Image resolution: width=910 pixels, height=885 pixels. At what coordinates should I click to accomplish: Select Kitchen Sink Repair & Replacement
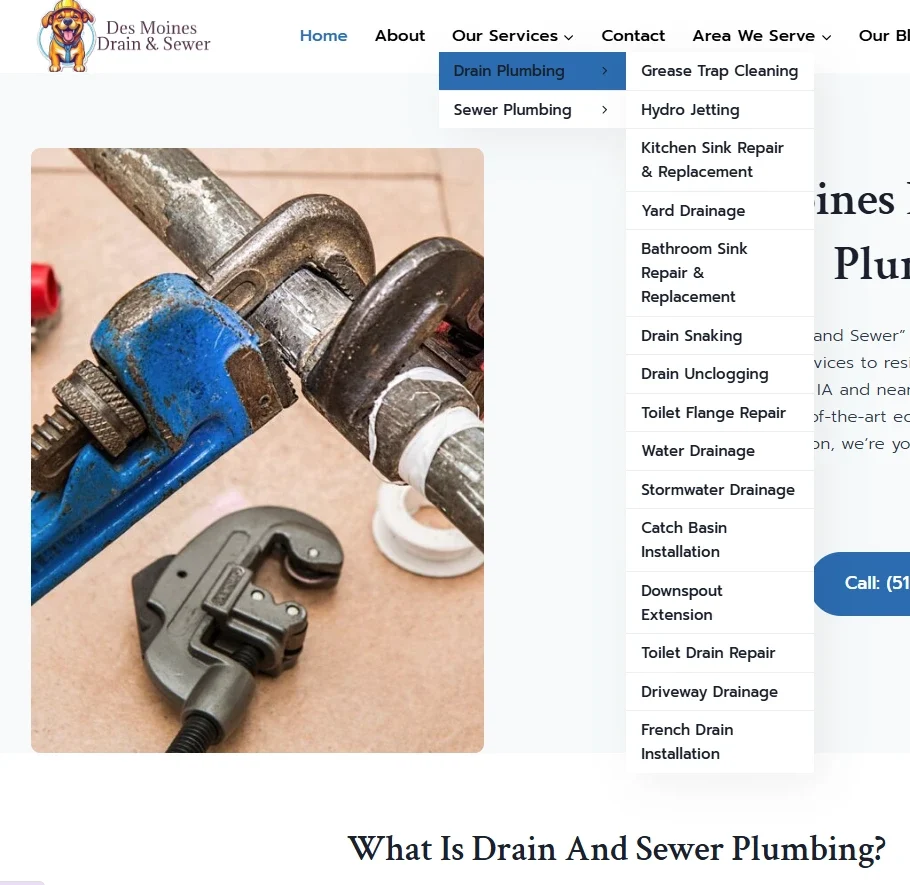(720, 160)
